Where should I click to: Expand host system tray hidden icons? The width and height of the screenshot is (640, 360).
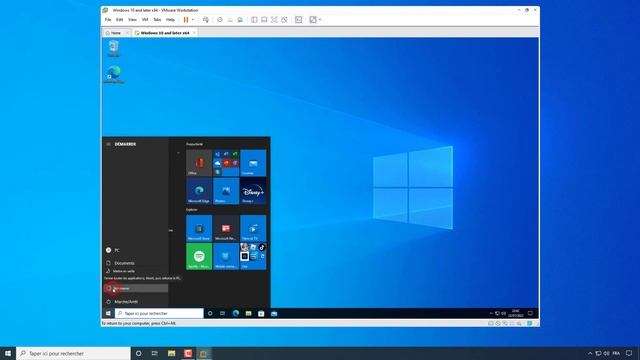coord(590,353)
